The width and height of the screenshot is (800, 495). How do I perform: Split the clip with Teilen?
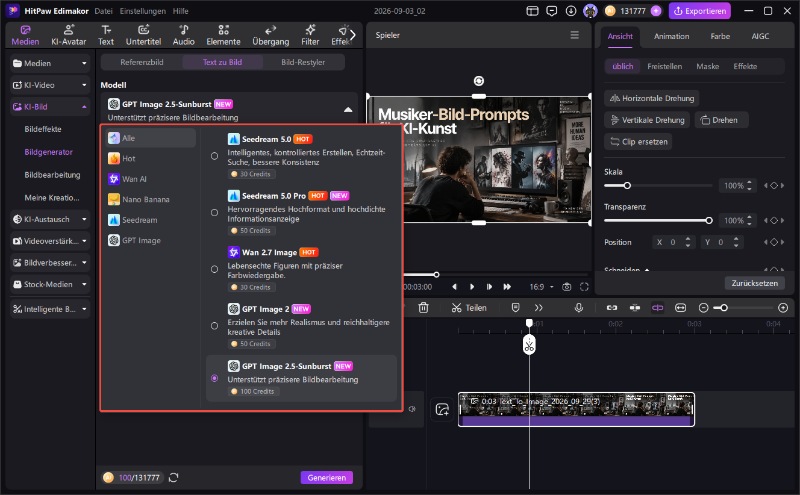click(x=469, y=308)
